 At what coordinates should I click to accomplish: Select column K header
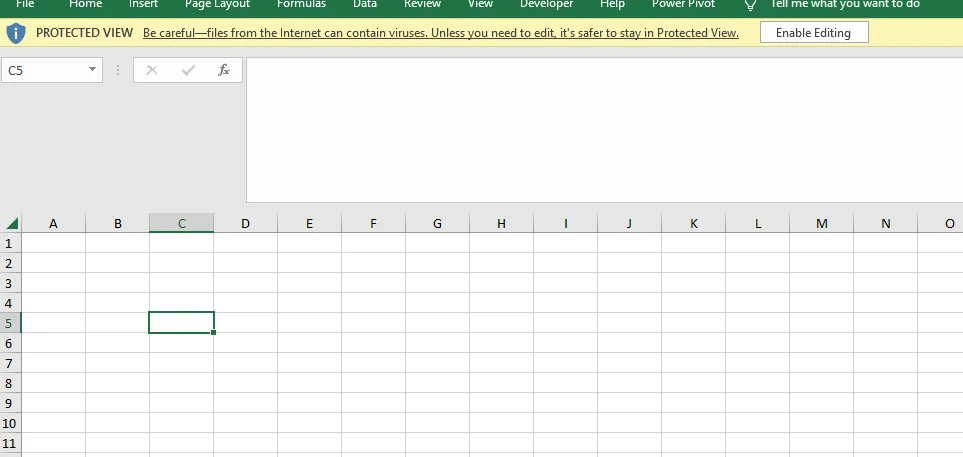[693, 224]
